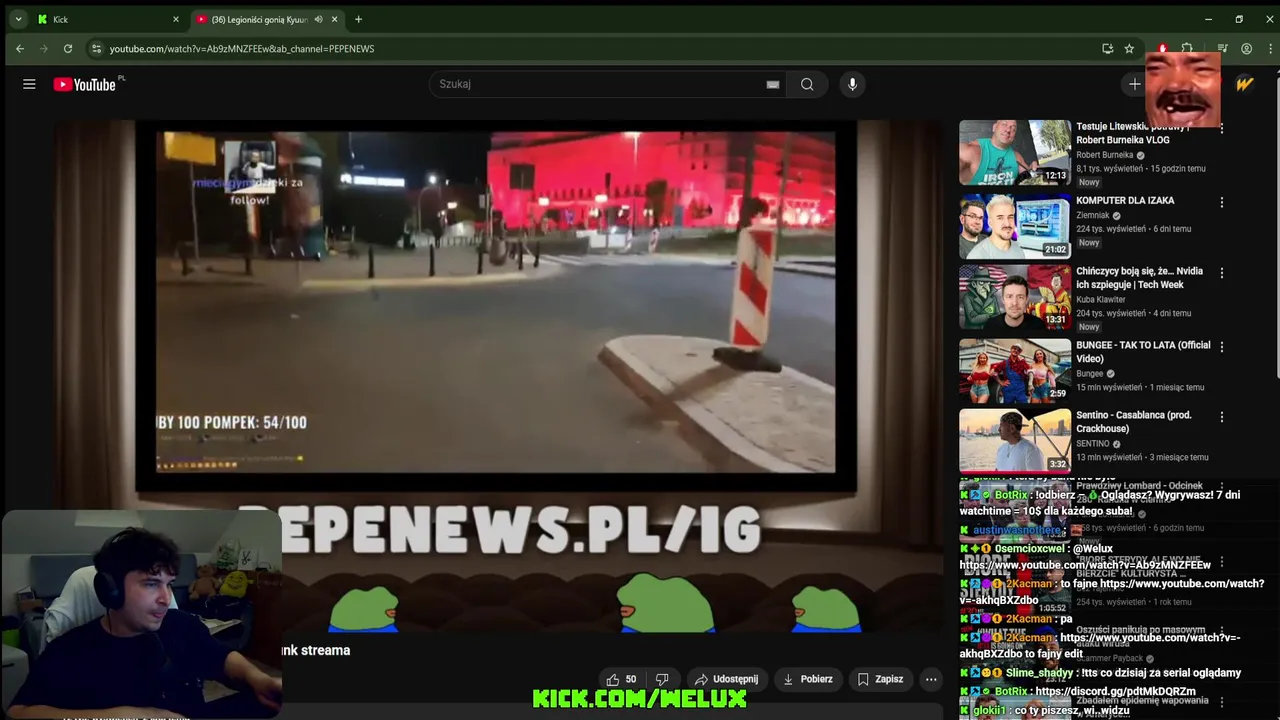Open the Robert Burneika VLOG thumbnail
Image resolution: width=1280 pixels, height=720 pixels.
pyautogui.click(x=1015, y=153)
